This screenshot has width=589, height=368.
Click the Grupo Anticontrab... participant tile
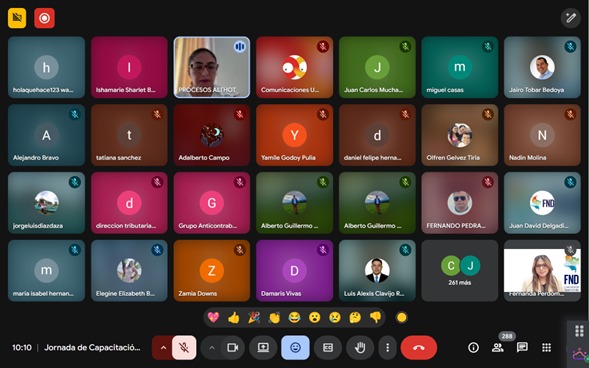(212, 203)
